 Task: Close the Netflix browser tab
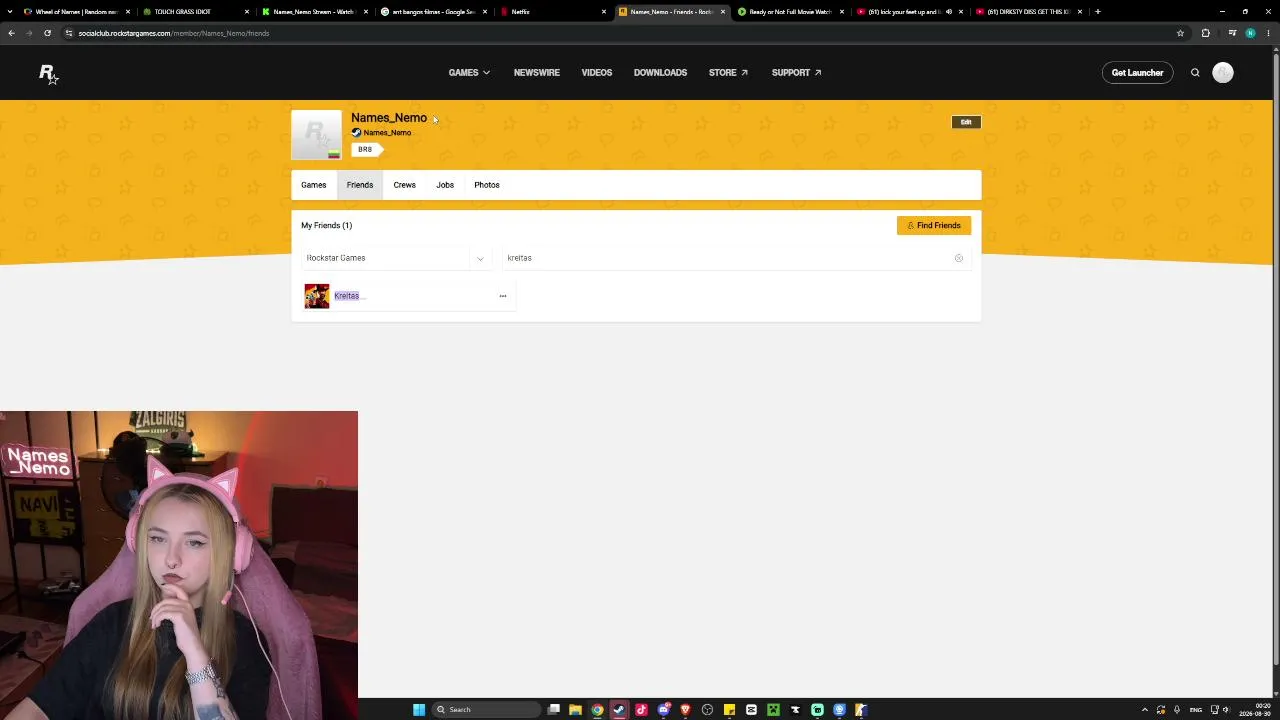tap(604, 12)
